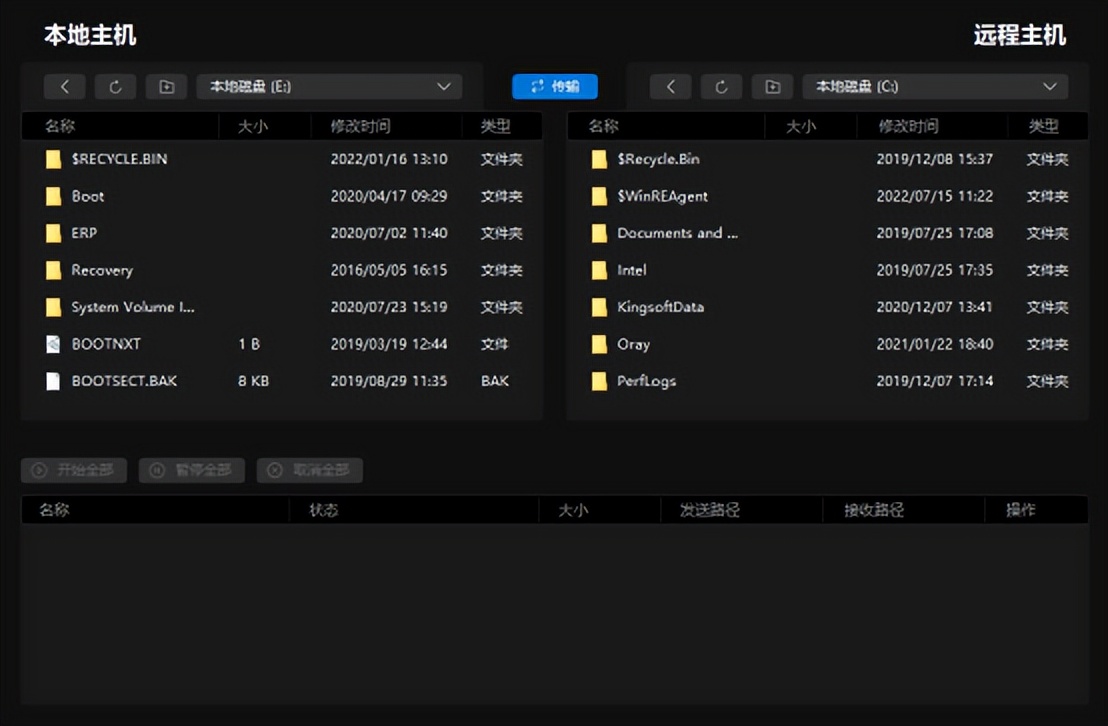
Task: Click the 远程主机 remote host header
Action: click(x=1019, y=35)
